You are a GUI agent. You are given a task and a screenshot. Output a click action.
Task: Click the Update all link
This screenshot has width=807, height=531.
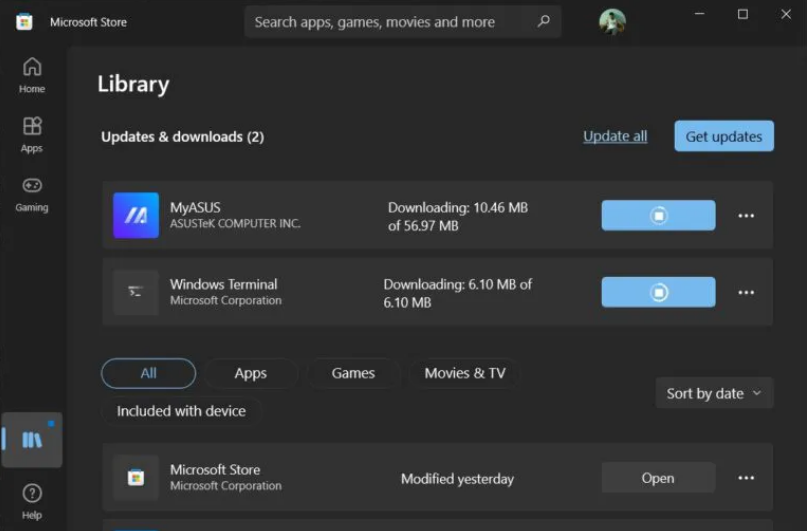[615, 136]
